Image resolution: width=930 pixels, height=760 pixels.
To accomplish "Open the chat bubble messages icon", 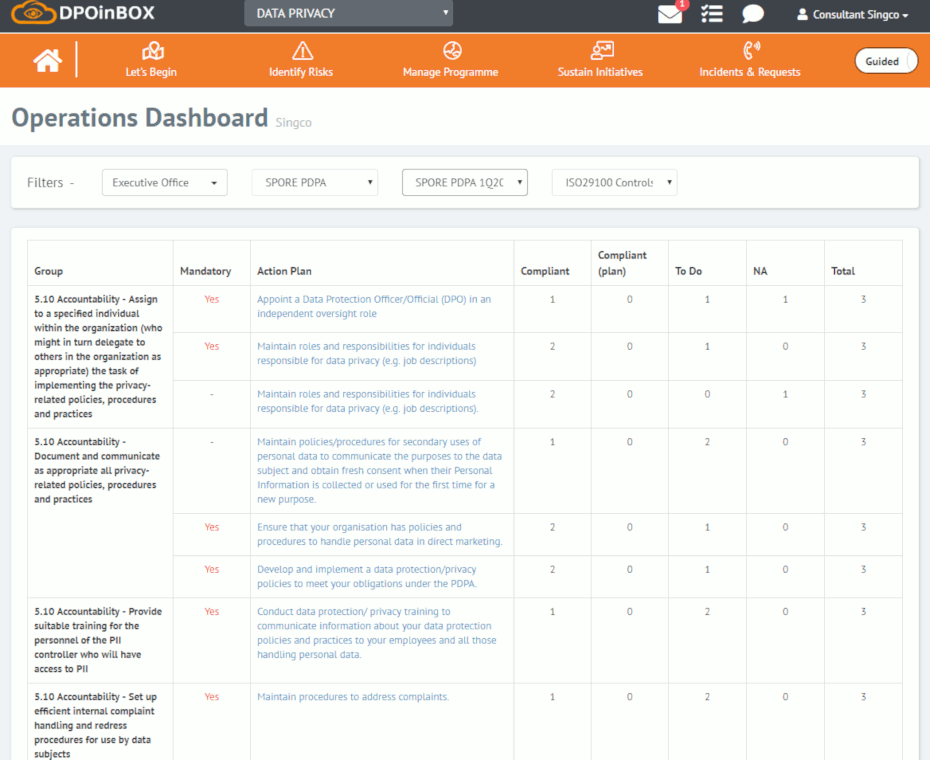I will tap(753, 14).
